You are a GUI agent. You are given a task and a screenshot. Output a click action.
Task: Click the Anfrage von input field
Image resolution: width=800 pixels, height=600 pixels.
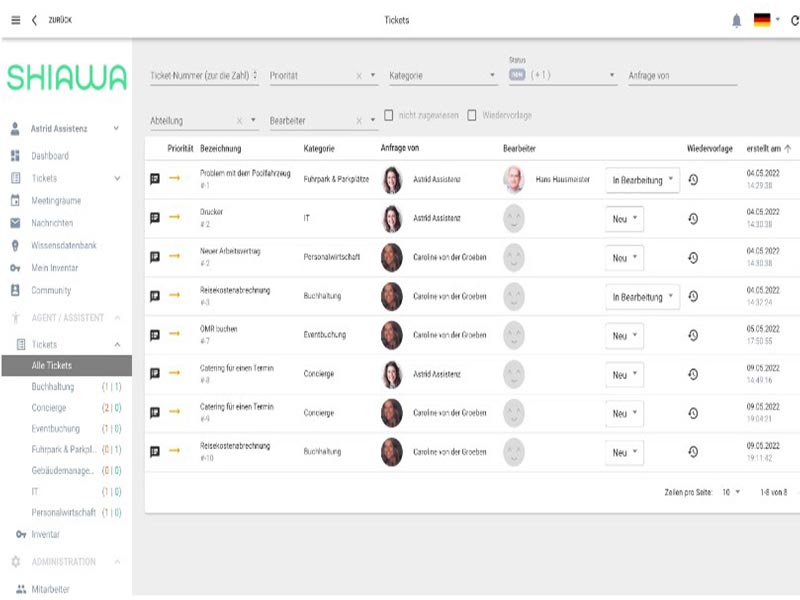[x=683, y=76]
